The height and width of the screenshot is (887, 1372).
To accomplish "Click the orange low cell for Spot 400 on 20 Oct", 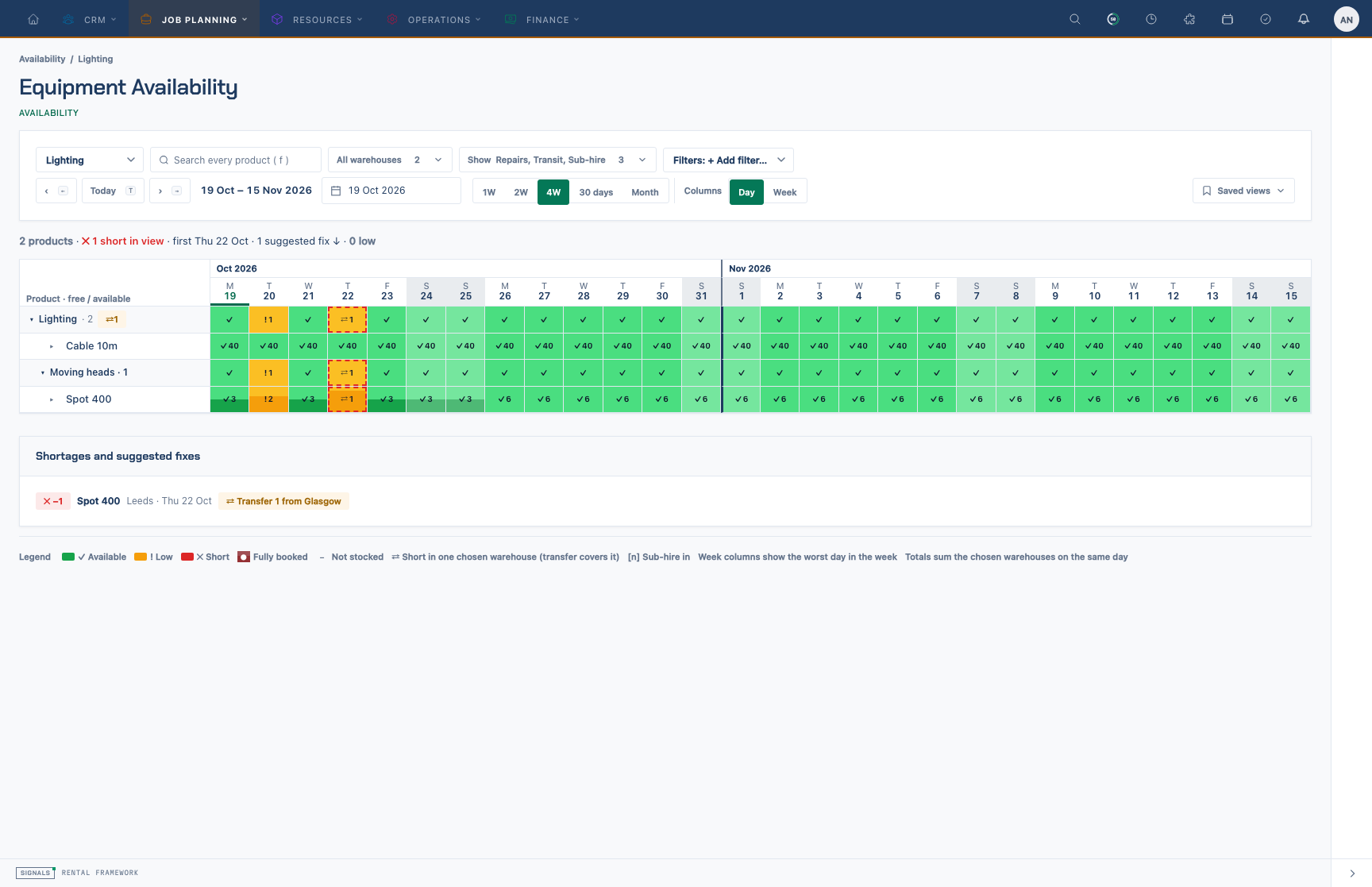I will pos(268,399).
